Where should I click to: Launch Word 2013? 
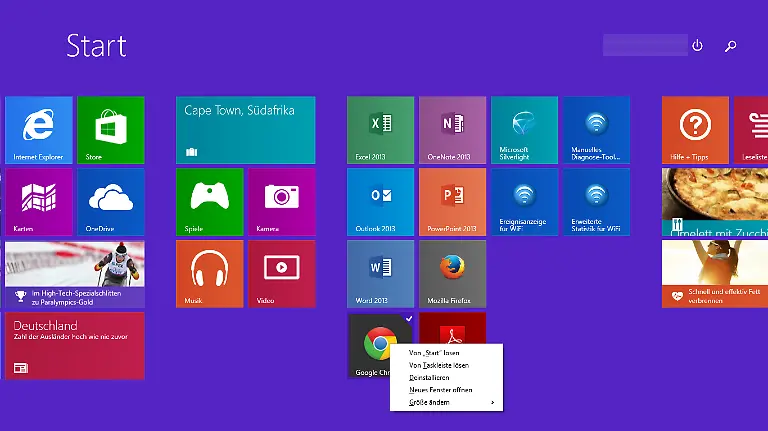click(x=381, y=274)
